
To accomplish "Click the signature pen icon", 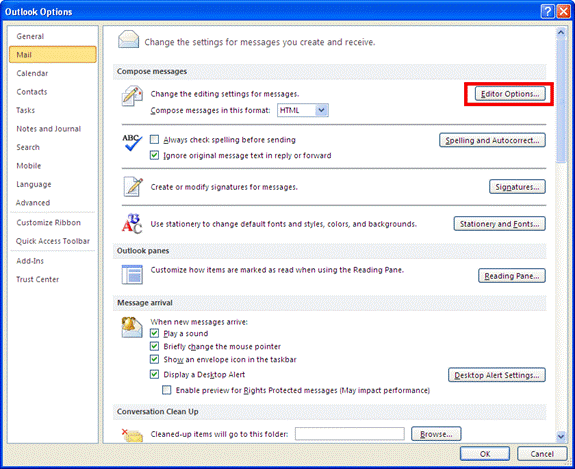I will 133,187.
